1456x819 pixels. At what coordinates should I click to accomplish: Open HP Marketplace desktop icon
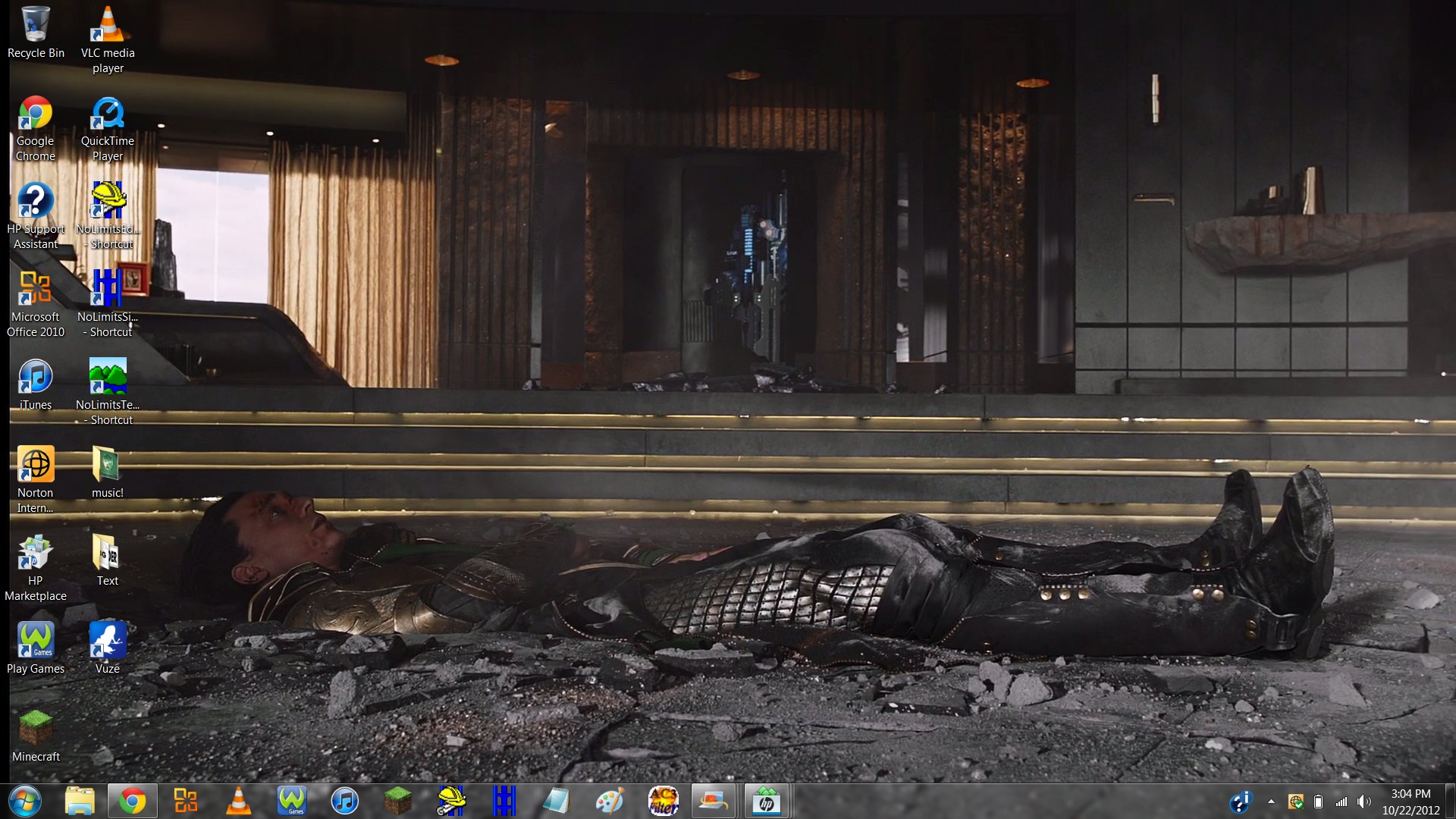36,568
